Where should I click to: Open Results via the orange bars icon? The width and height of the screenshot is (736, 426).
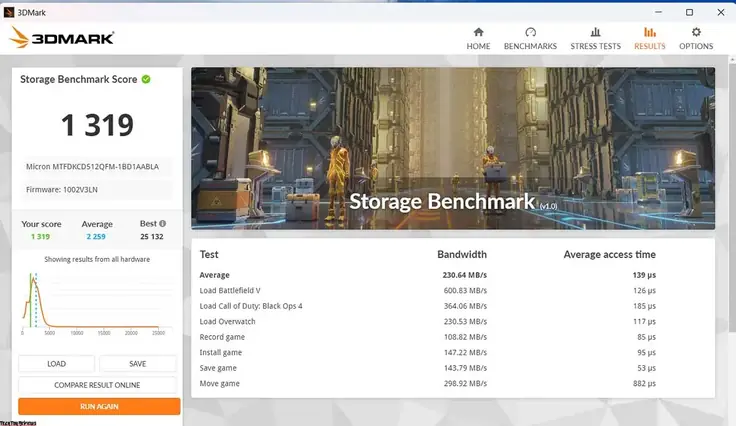pos(650,32)
